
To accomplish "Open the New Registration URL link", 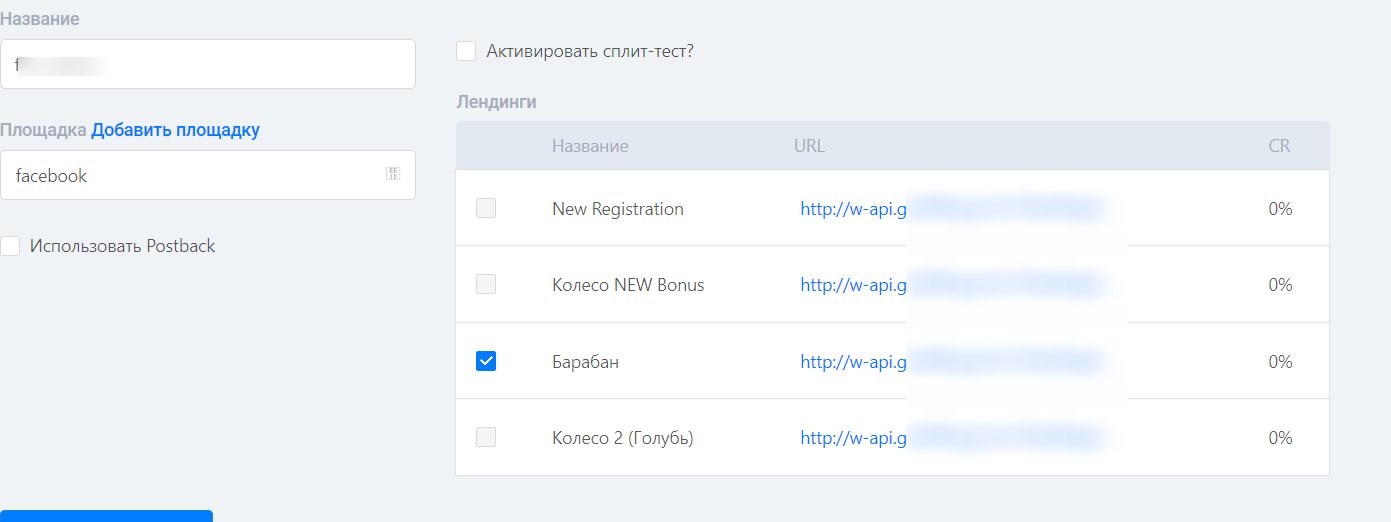I will tap(951, 209).
